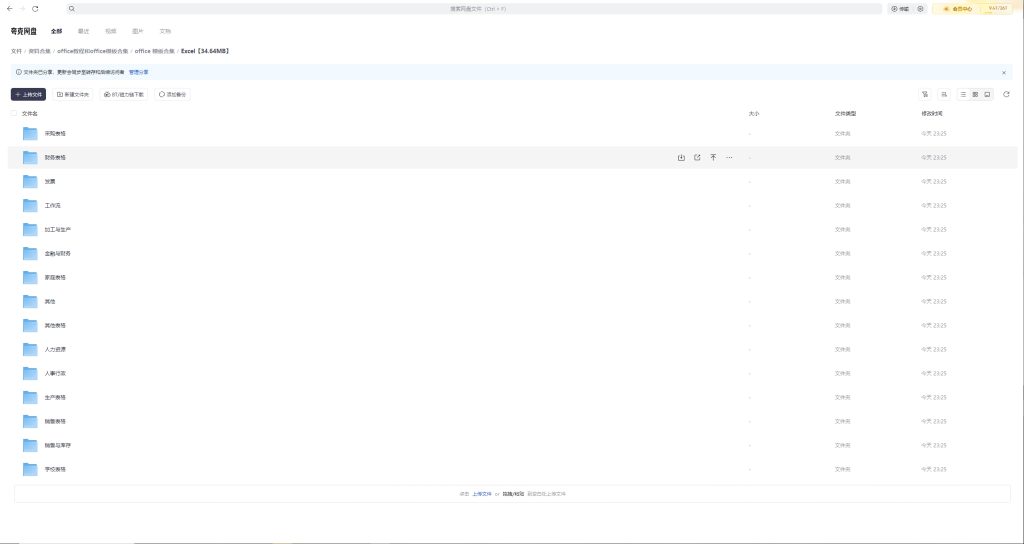Click 上传文件 link in bottom drop zone
The height and width of the screenshot is (544, 1024).
(482, 494)
